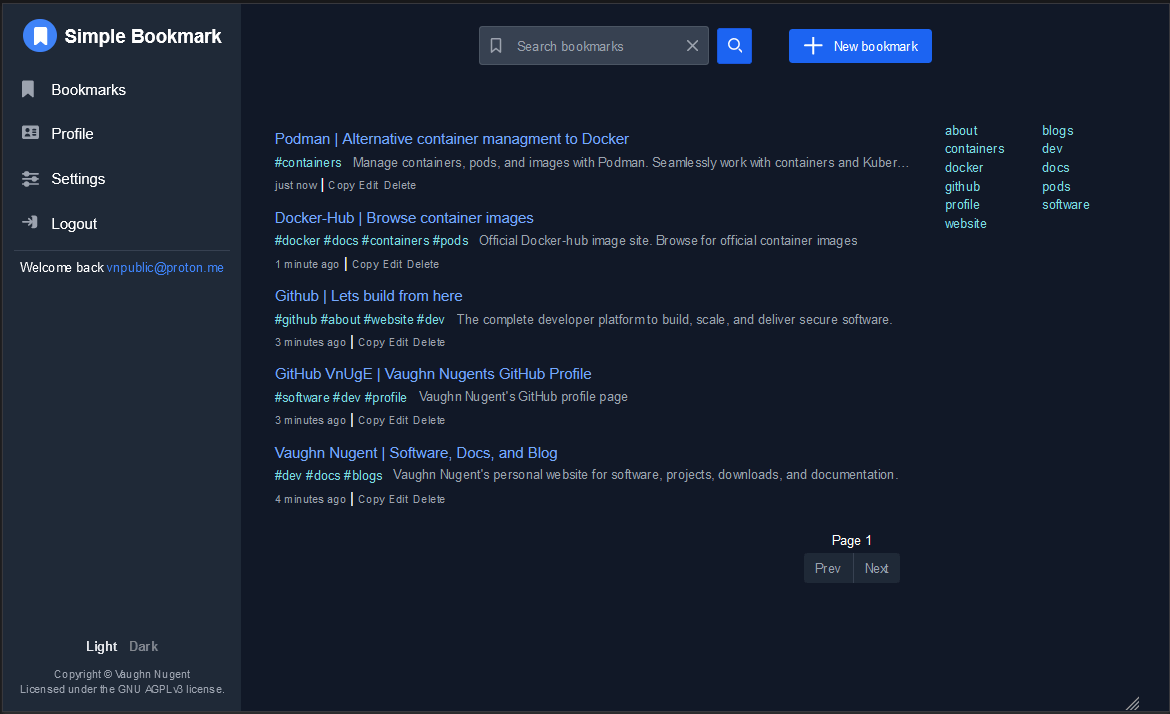Click the Simple Bookmark logo icon
Image resolution: width=1170 pixels, height=714 pixels.
40,36
